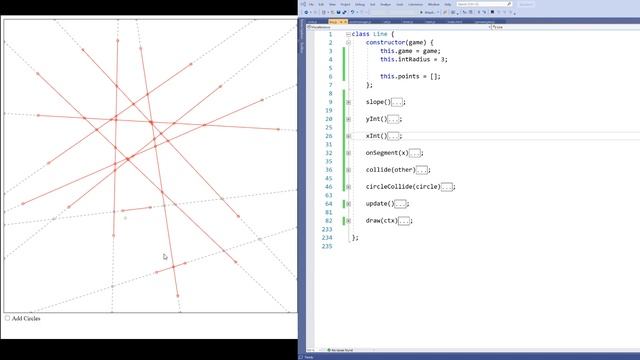Expand the onSegment(x) method

(348, 153)
